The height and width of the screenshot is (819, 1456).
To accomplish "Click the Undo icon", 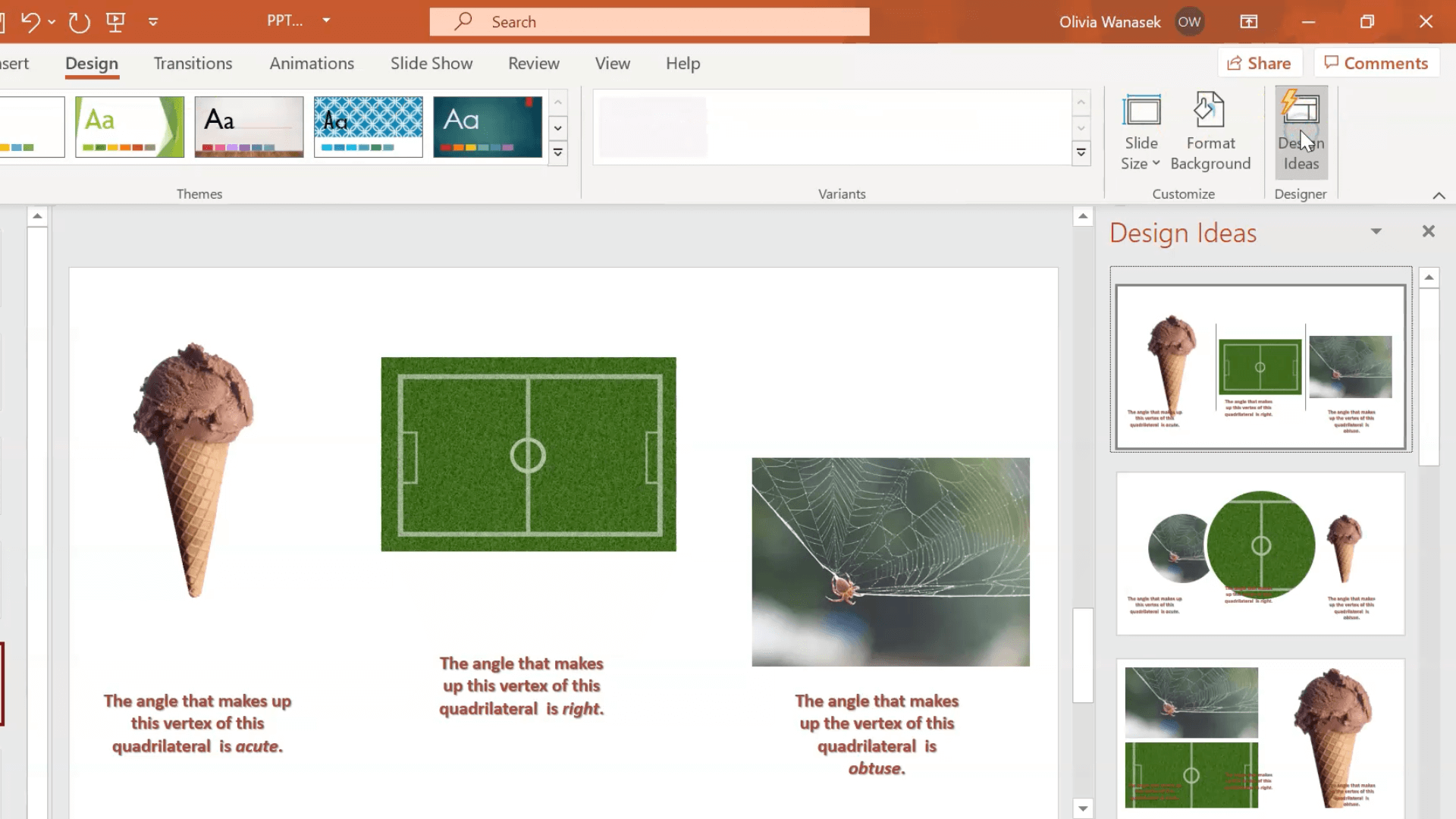I will (30, 22).
